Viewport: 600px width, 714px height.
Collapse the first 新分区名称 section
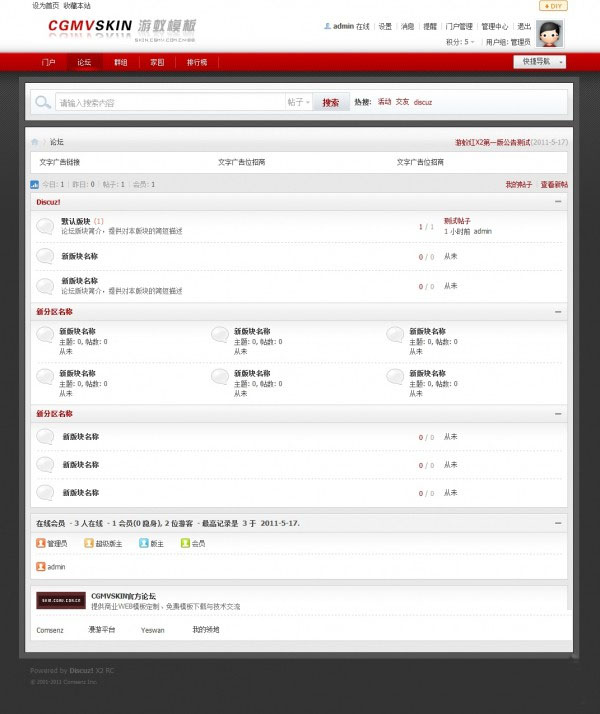[558, 312]
